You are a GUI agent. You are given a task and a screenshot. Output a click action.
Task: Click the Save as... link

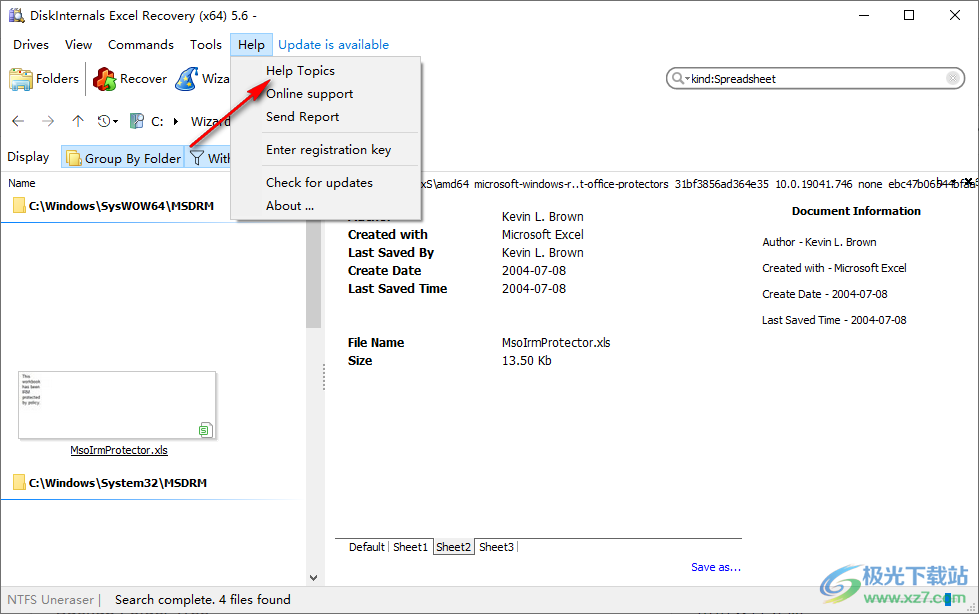click(716, 567)
